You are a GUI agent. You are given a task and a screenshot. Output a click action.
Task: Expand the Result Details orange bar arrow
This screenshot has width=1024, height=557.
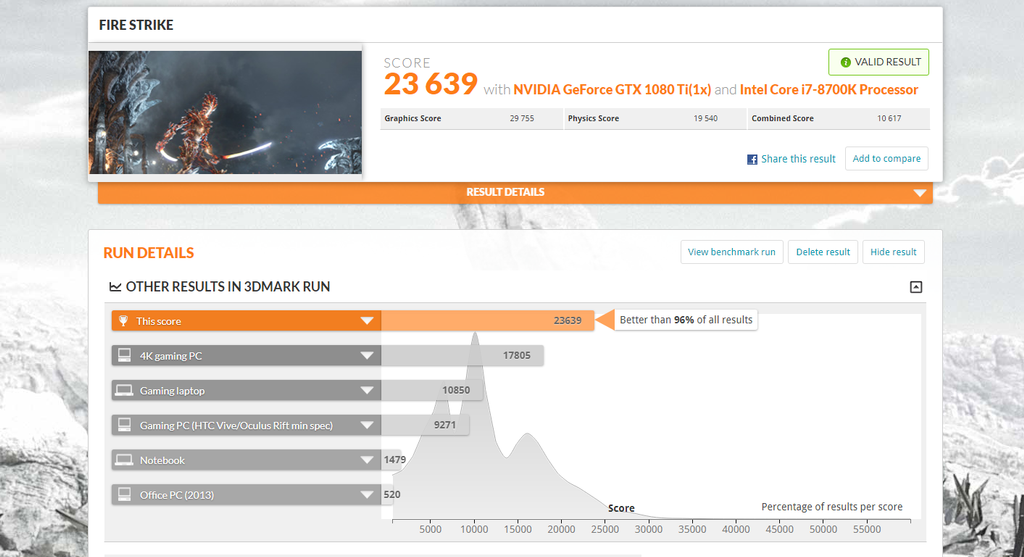pyautogui.click(x=920, y=193)
